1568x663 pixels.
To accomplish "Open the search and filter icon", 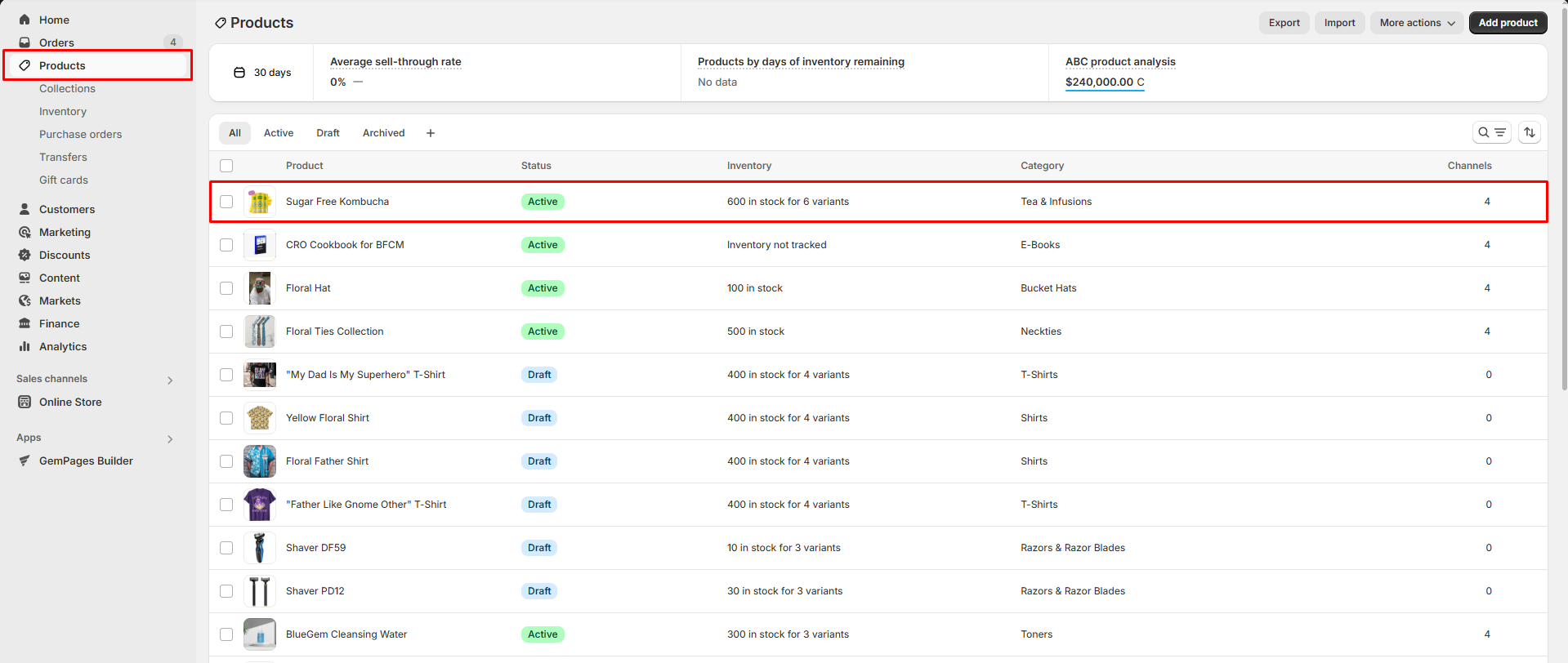I will [x=1491, y=132].
